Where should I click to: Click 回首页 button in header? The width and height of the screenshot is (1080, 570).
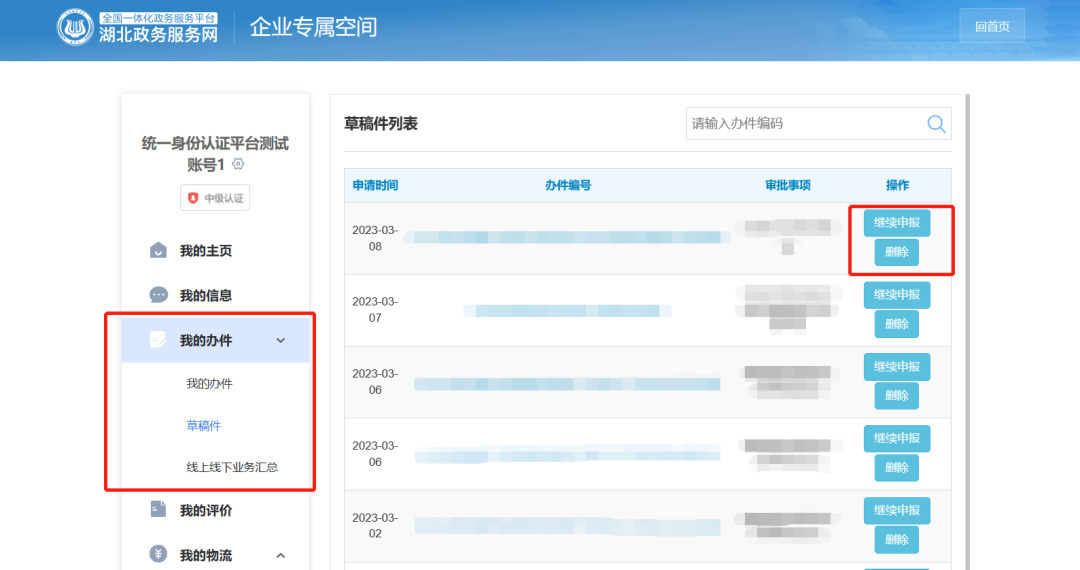[x=991, y=26]
